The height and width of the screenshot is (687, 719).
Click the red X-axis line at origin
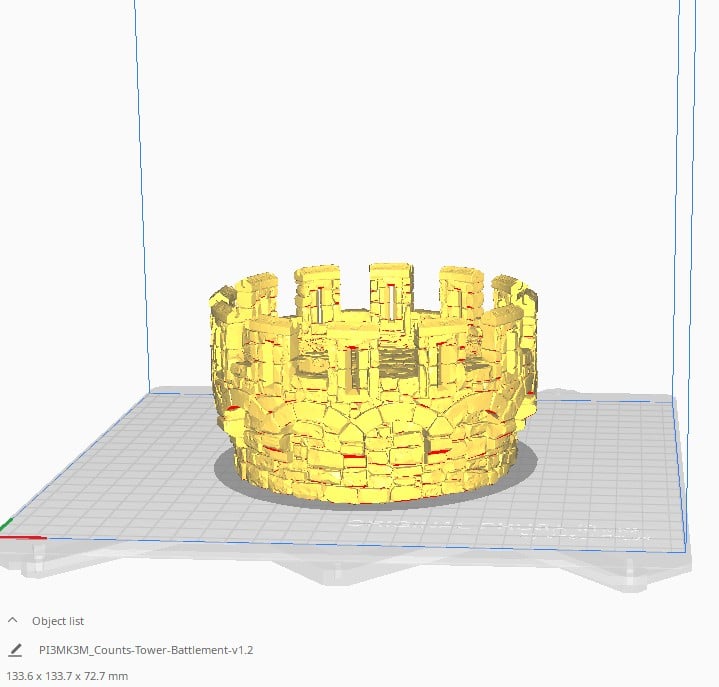pos(25,538)
